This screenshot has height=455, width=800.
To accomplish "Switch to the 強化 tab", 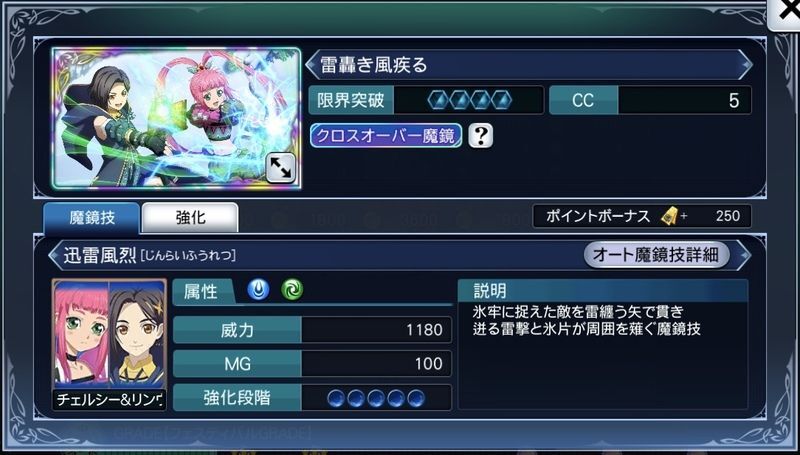I will pyautogui.click(x=190, y=218).
